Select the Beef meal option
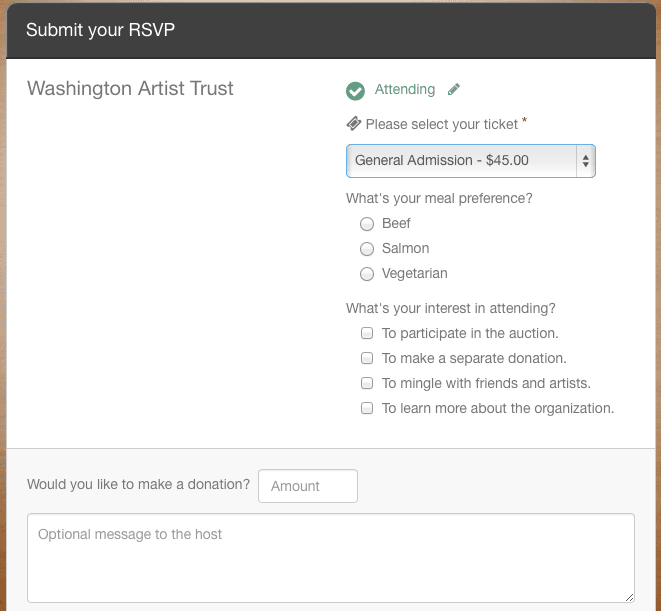The image size is (661, 611). [367, 224]
